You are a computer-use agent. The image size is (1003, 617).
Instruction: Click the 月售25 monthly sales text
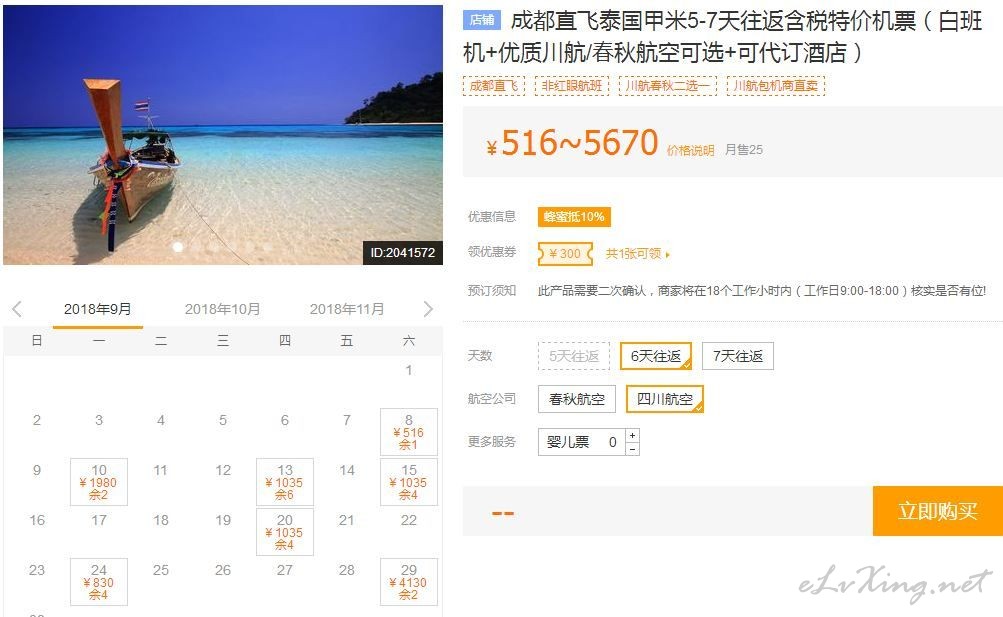click(743, 150)
